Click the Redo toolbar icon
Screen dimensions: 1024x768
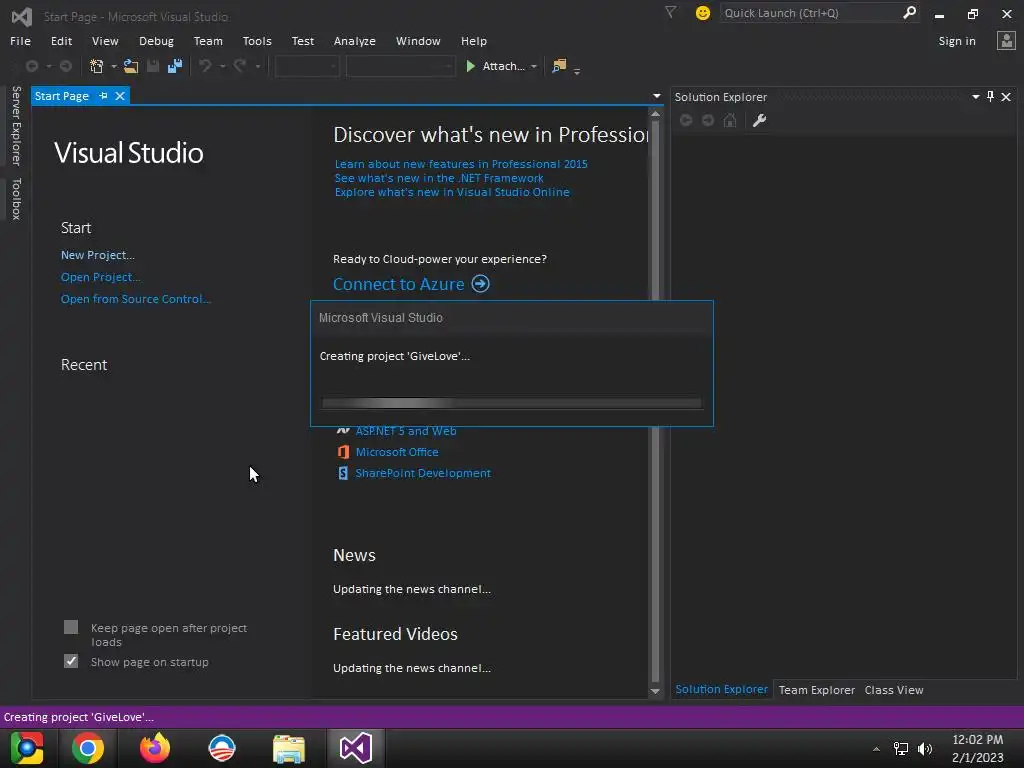click(x=240, y=66)
